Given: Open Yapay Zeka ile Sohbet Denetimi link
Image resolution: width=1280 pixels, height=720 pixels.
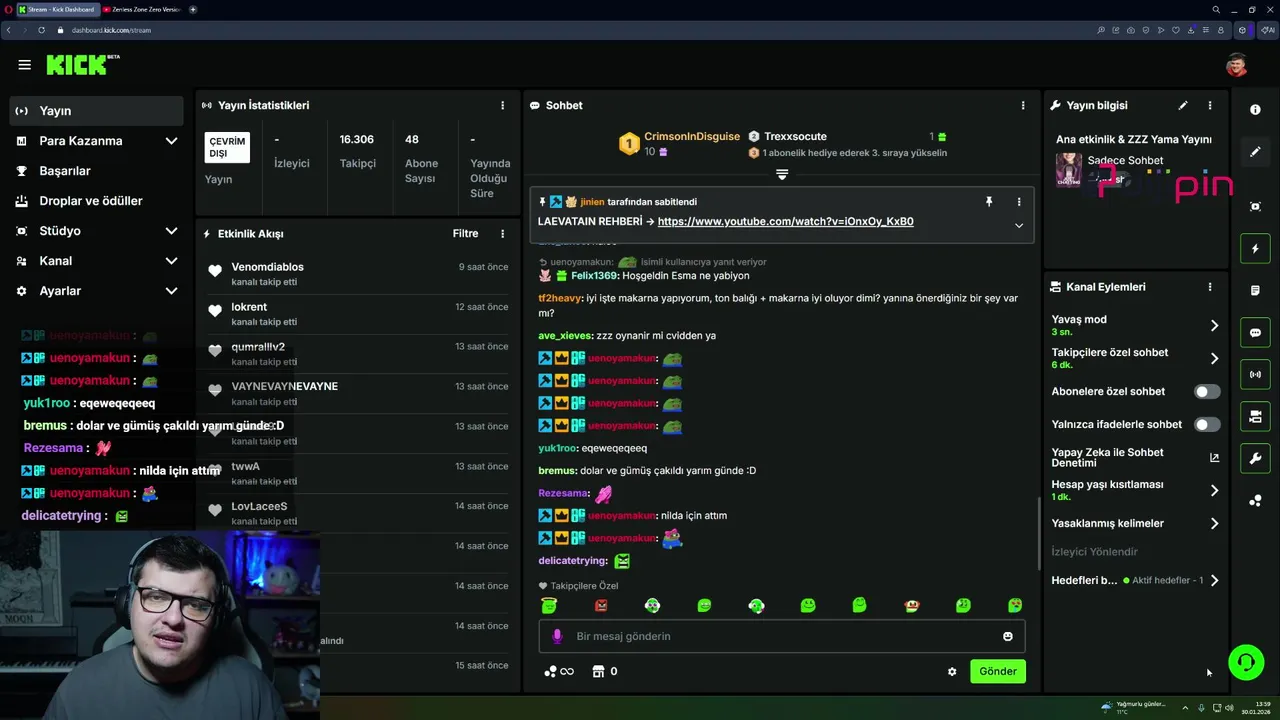Looking at the screenshot, I should point(1136,458).
